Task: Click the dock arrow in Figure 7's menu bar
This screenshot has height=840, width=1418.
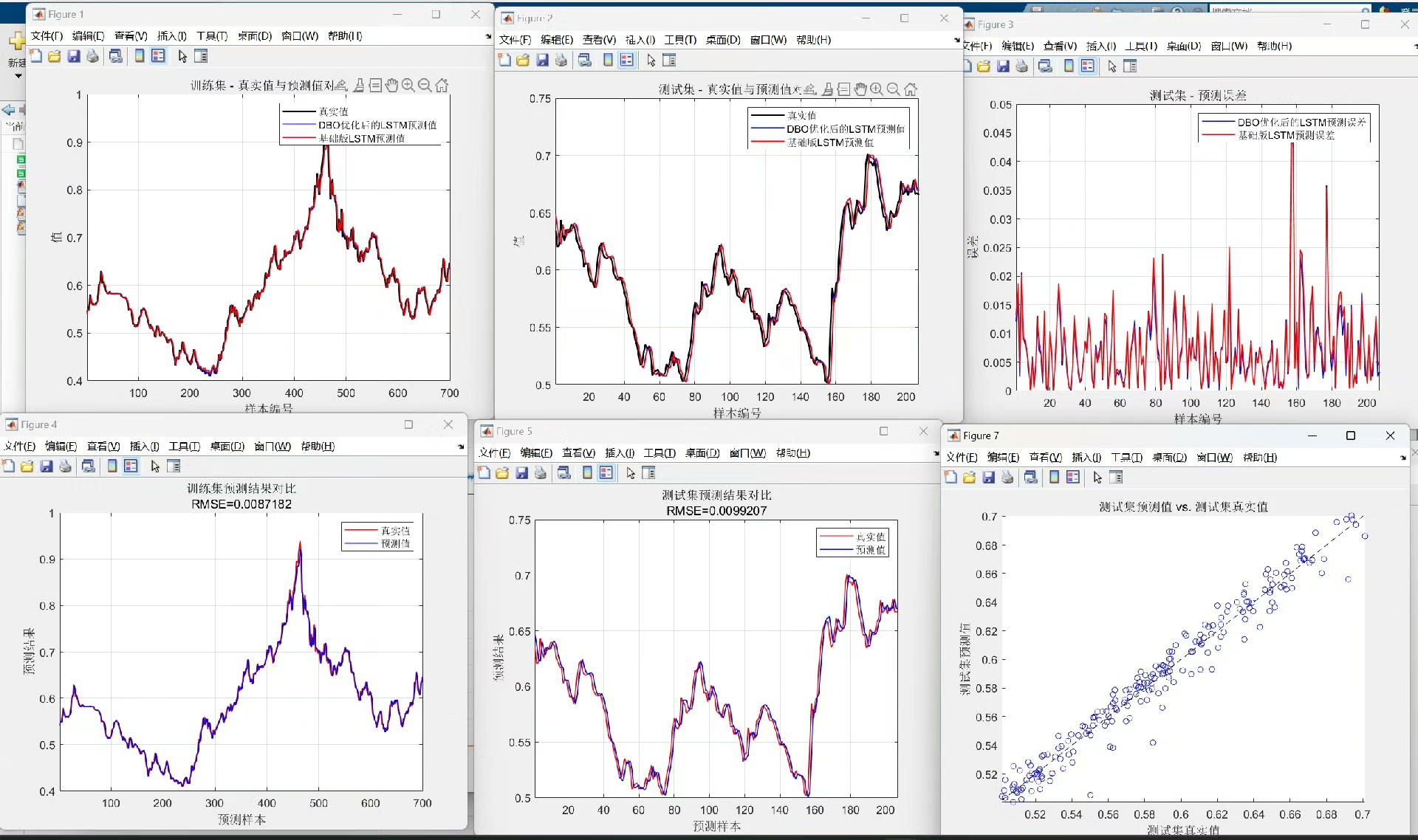Action: [x=1402, y=458]
